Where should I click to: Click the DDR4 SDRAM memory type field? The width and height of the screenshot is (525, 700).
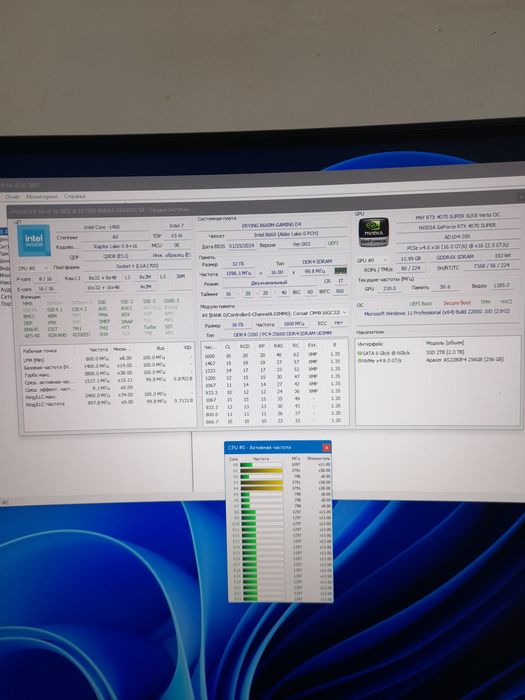click(x=317, y=262)
